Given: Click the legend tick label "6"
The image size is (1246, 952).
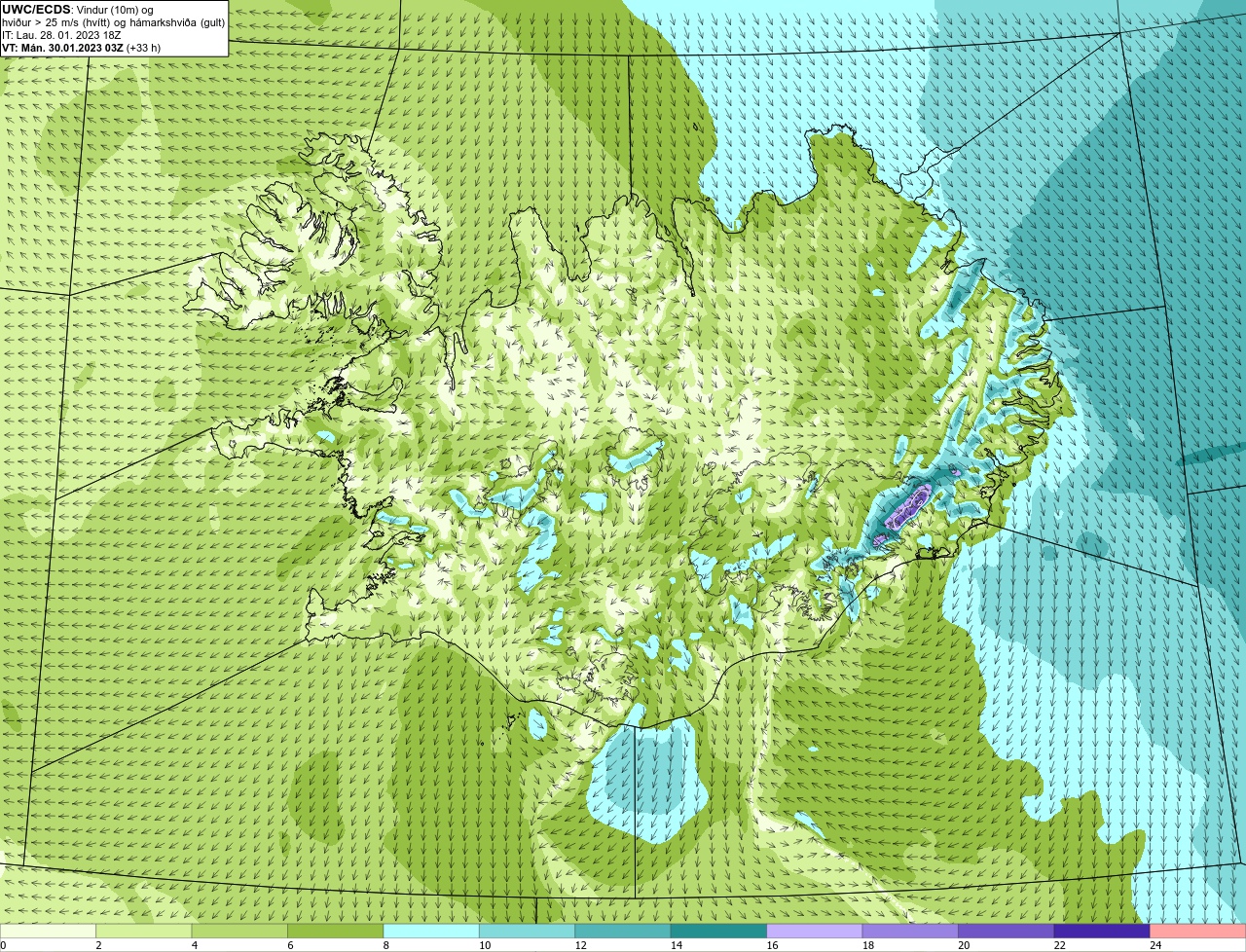Looking at the screenshot, I should click(x=290, y=945).
